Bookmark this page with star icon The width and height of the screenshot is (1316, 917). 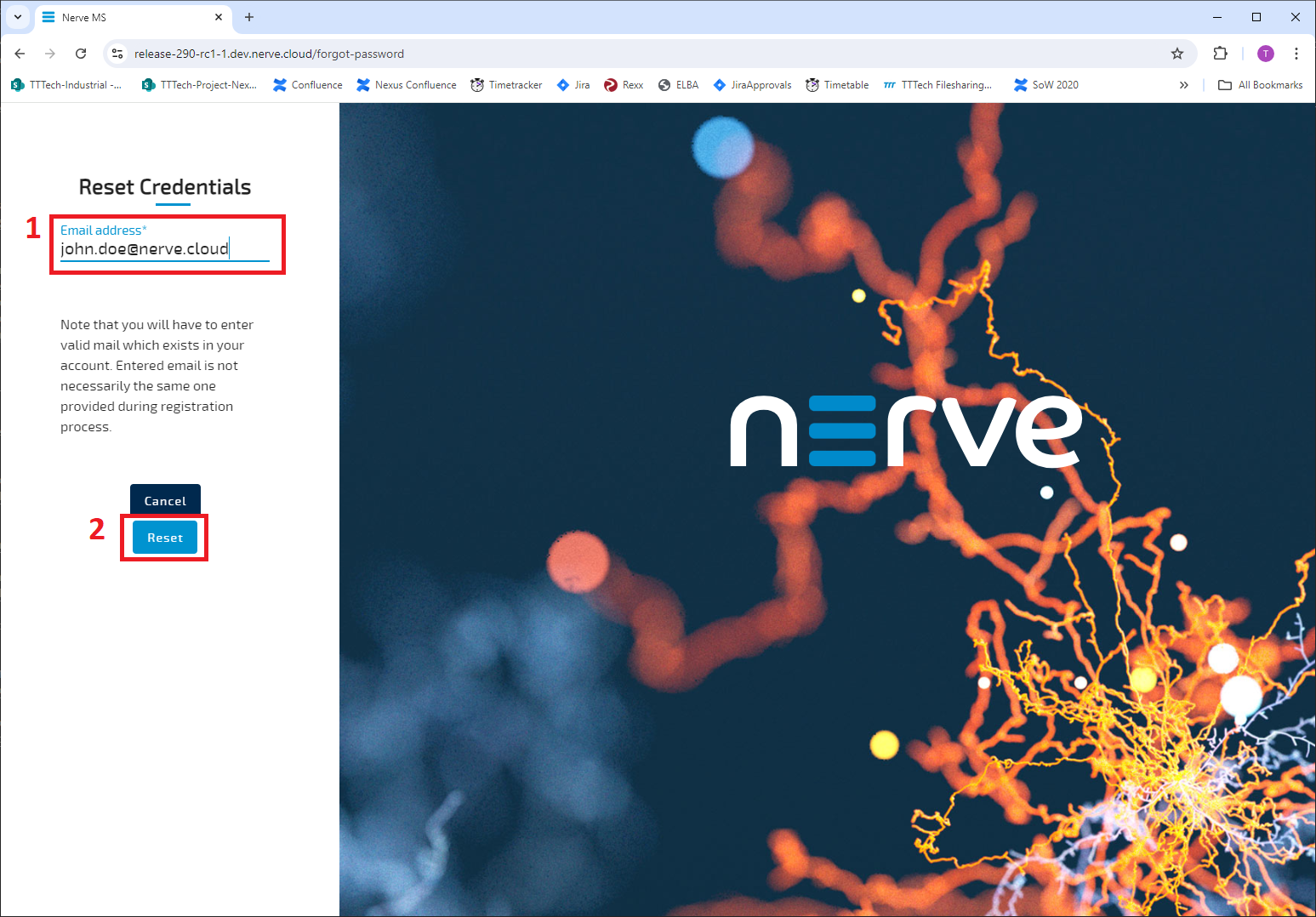pos(1177,54)
